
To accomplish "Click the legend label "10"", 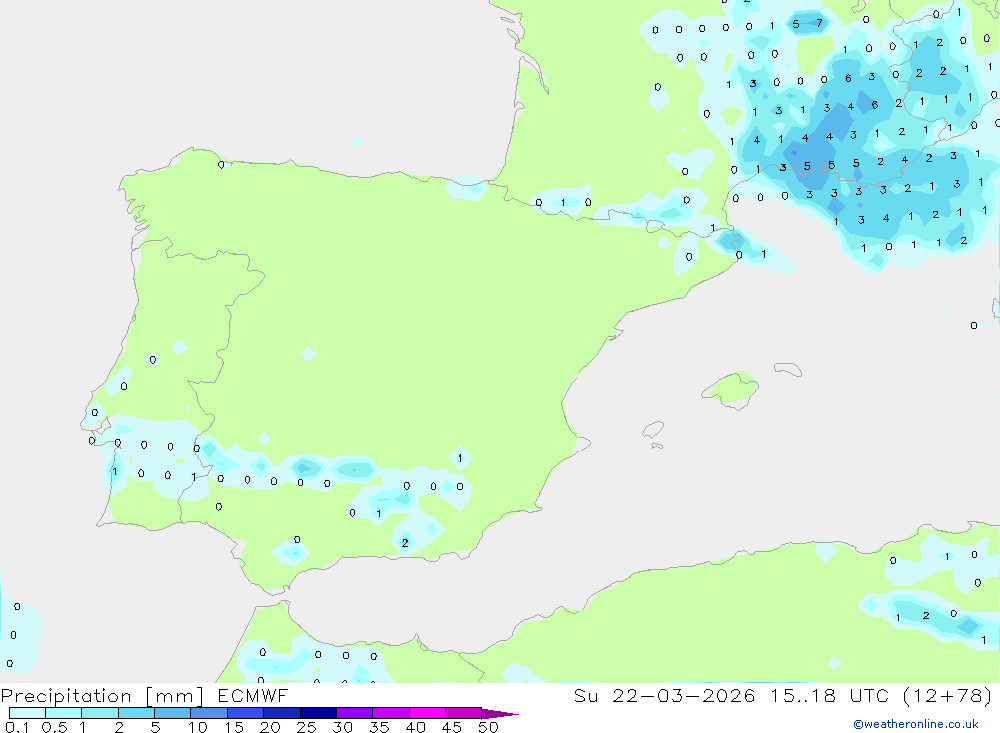I will point(198,727).
